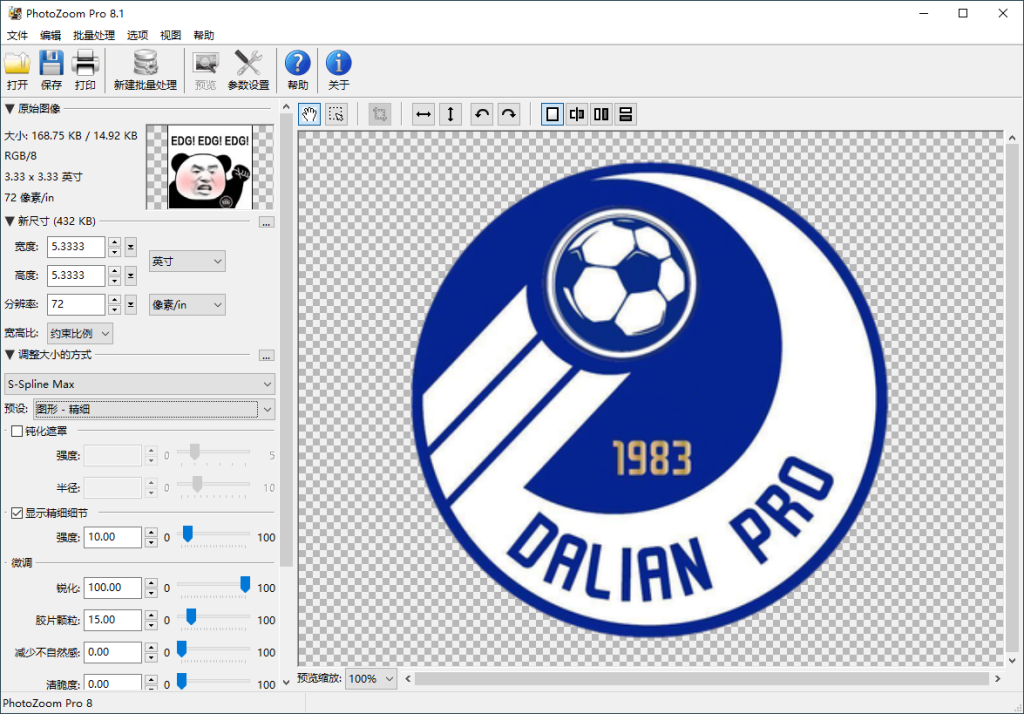The height and width of the screenshot is (714, 1024).
Task: Collapse the 原始图像 section
Action: click(10, 108)
